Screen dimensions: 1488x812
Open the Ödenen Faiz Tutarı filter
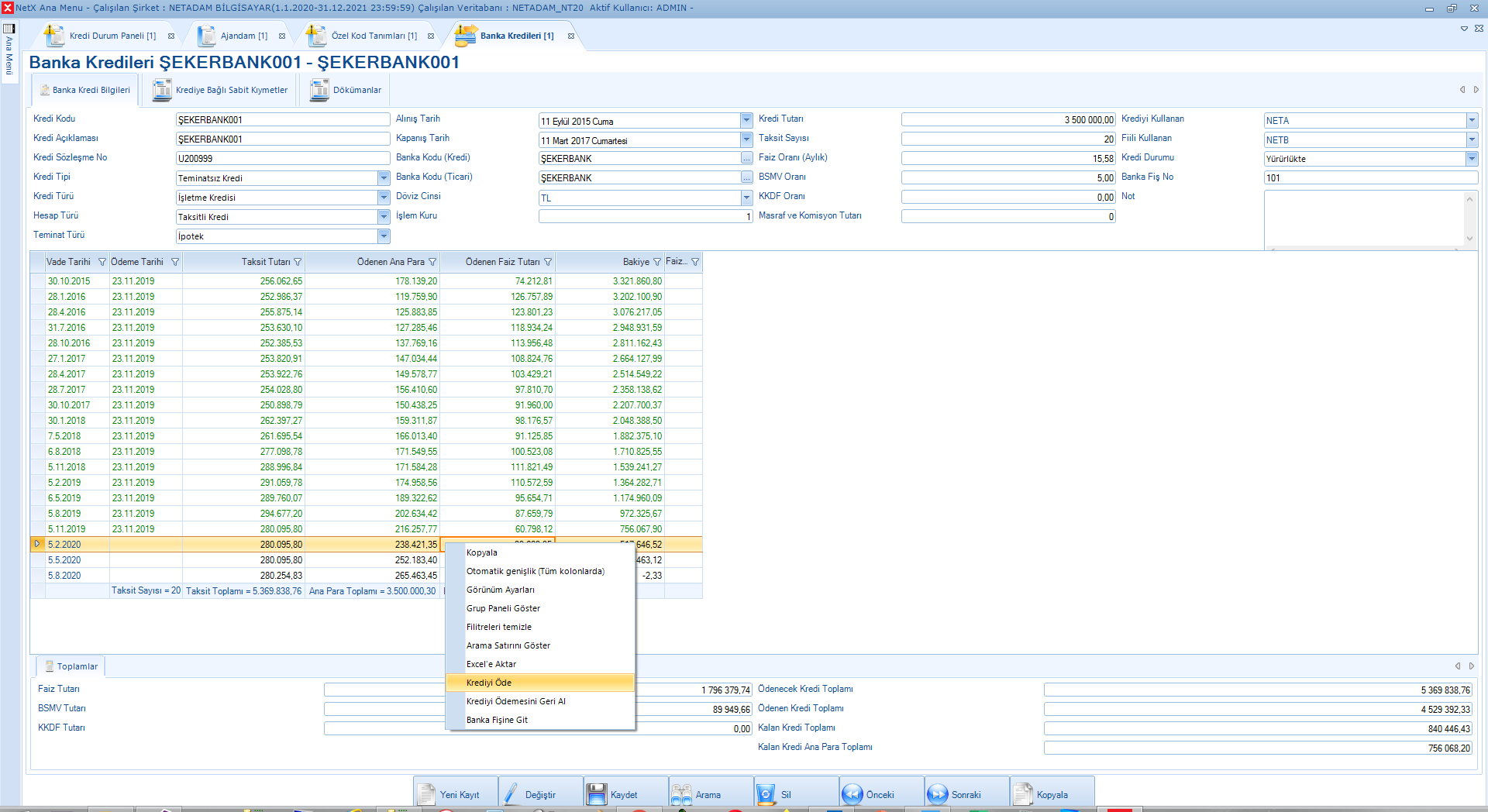click(x=548, y=262)
